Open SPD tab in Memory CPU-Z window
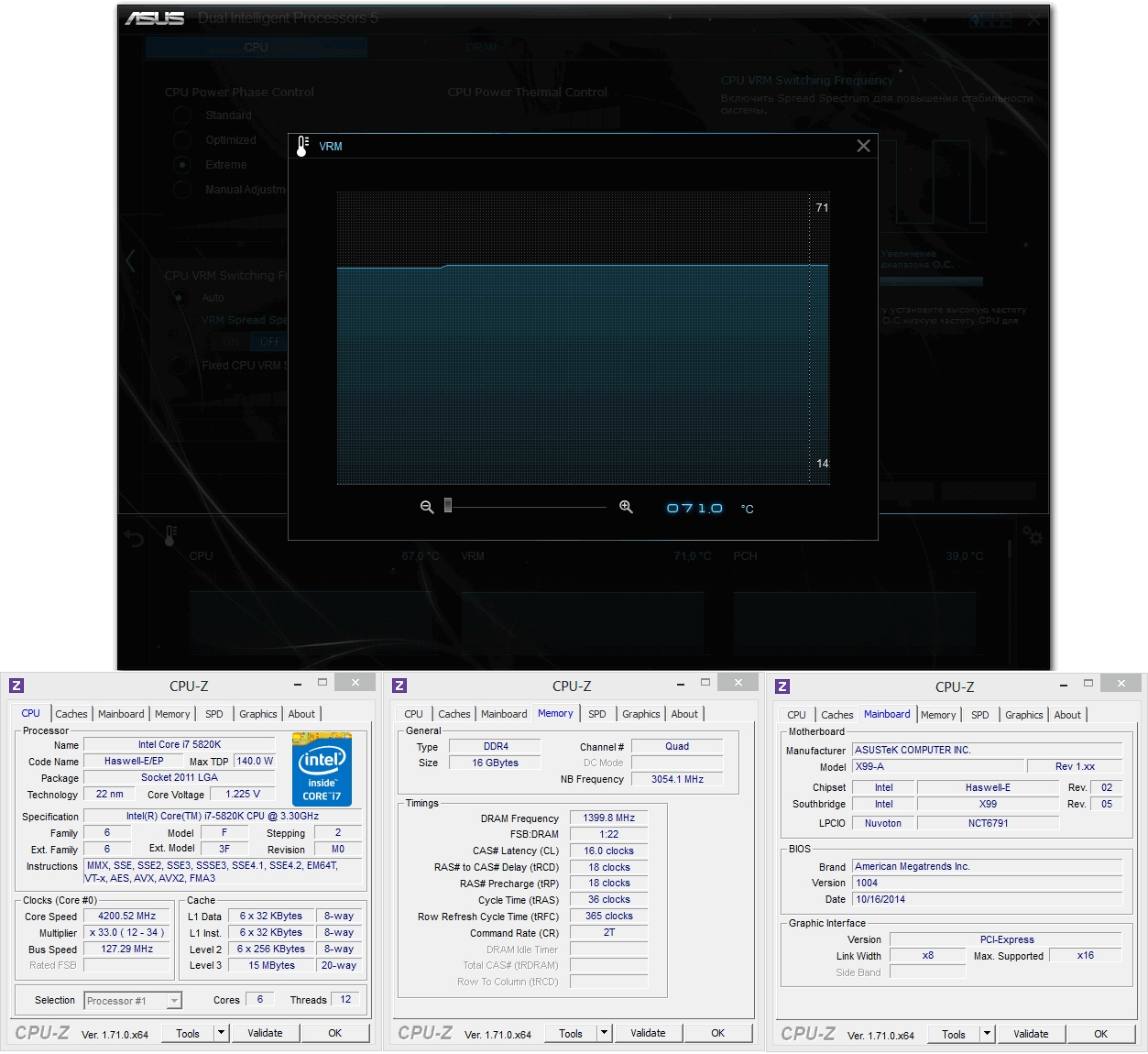 click(597, 714)
